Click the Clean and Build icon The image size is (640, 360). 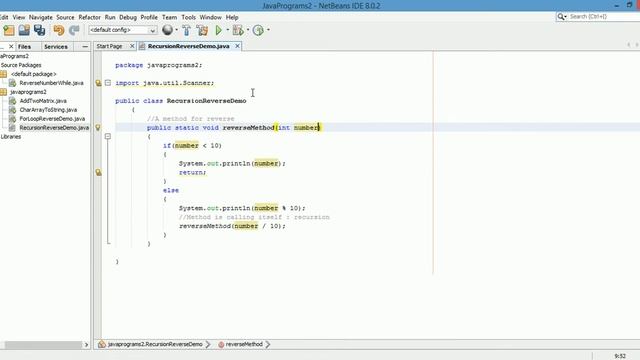click(202, 30)
